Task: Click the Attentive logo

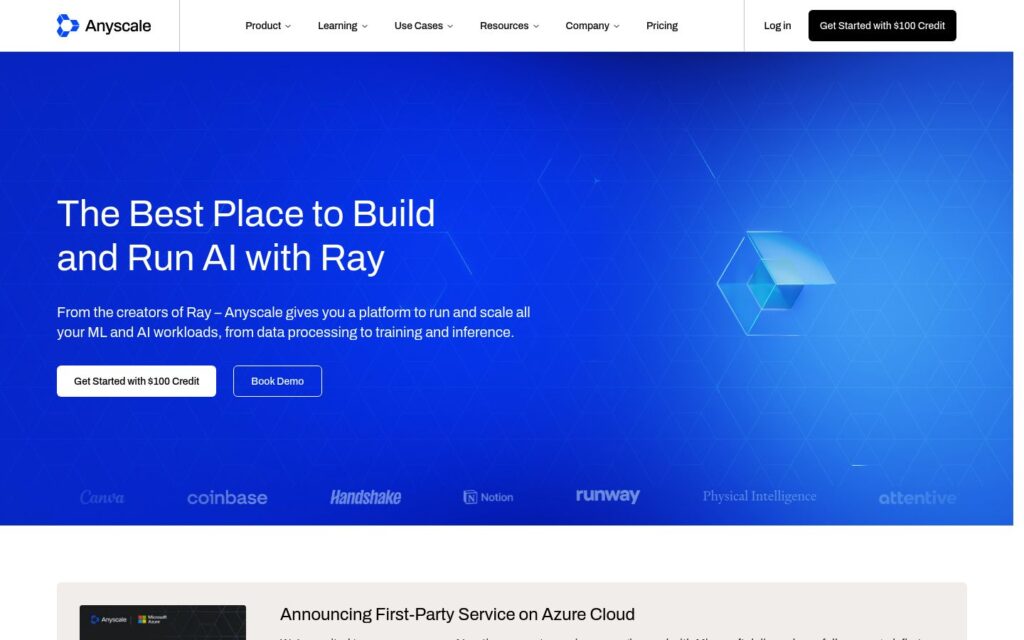Action: tap(918, 498)
